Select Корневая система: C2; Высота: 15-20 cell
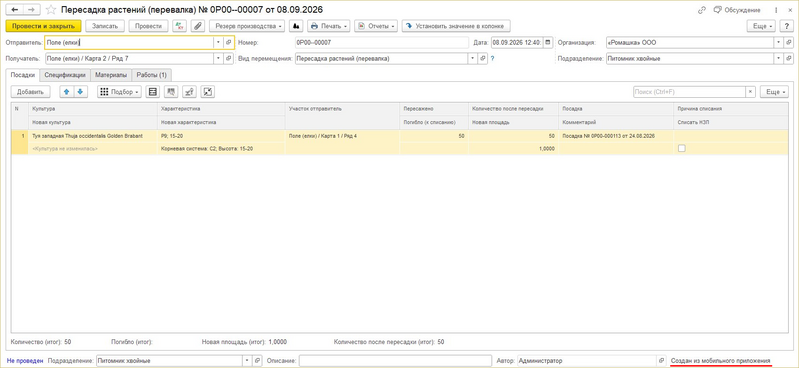This screenshot has width=799, height=368. (x=222, y=148)
